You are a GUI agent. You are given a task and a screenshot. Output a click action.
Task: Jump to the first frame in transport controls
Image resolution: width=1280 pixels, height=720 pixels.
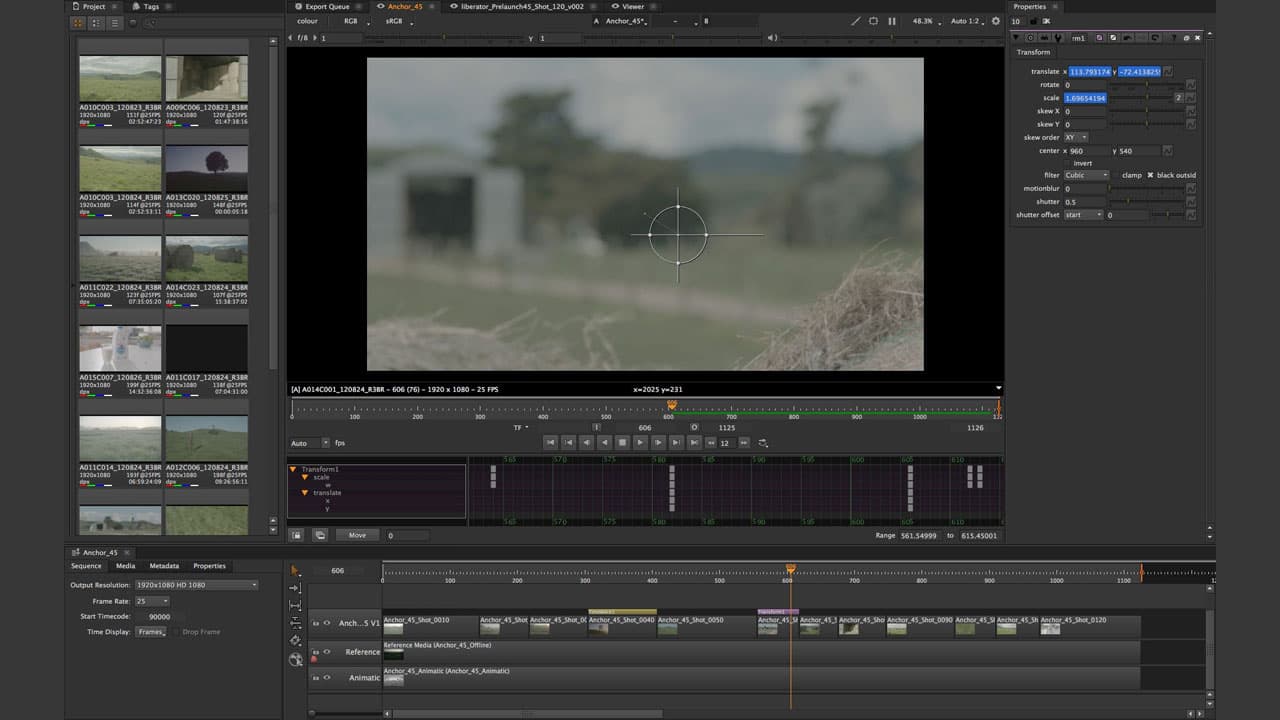click(551, 443)
